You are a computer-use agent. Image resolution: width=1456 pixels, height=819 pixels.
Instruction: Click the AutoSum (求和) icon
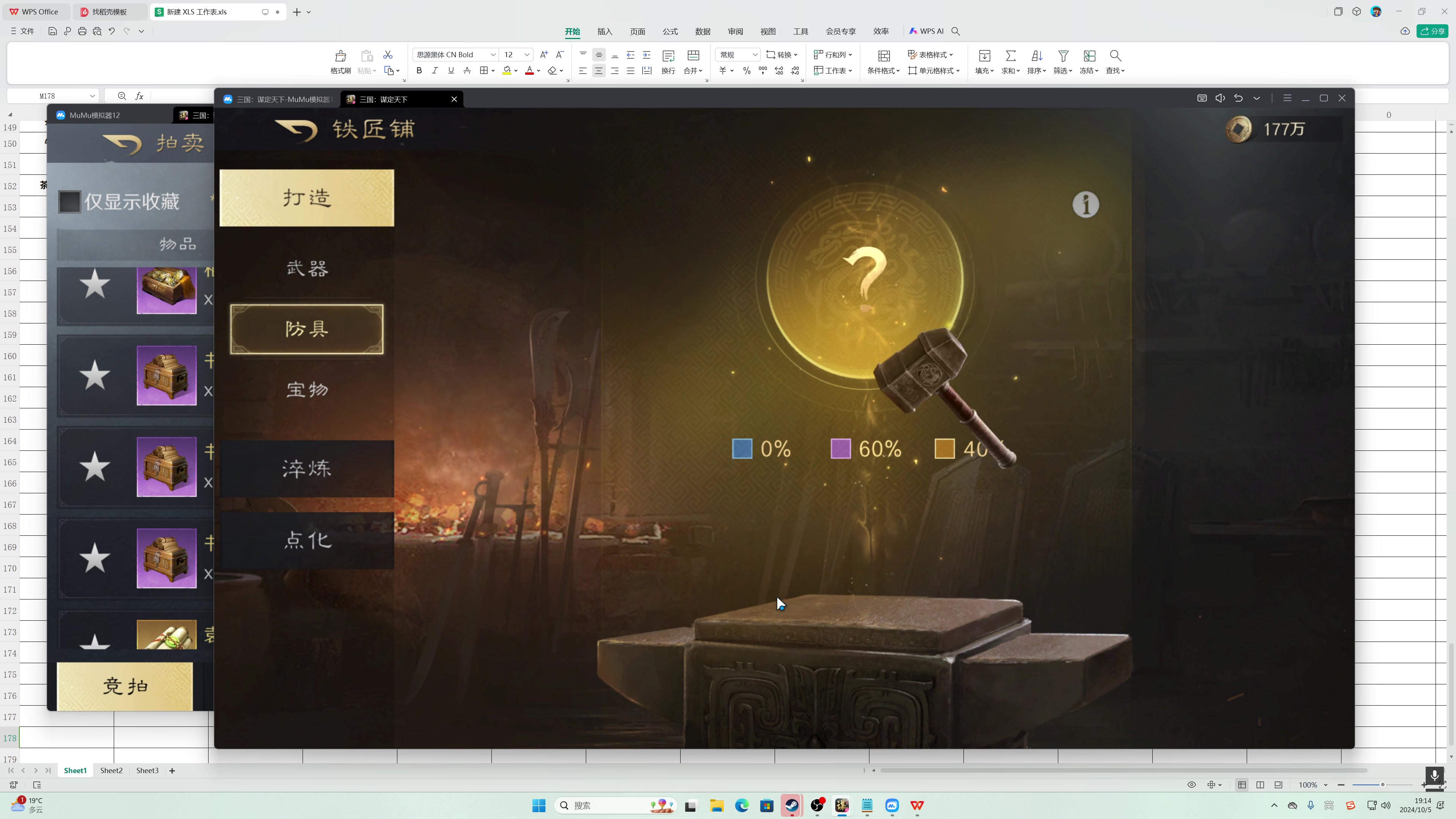point(1010,55)
